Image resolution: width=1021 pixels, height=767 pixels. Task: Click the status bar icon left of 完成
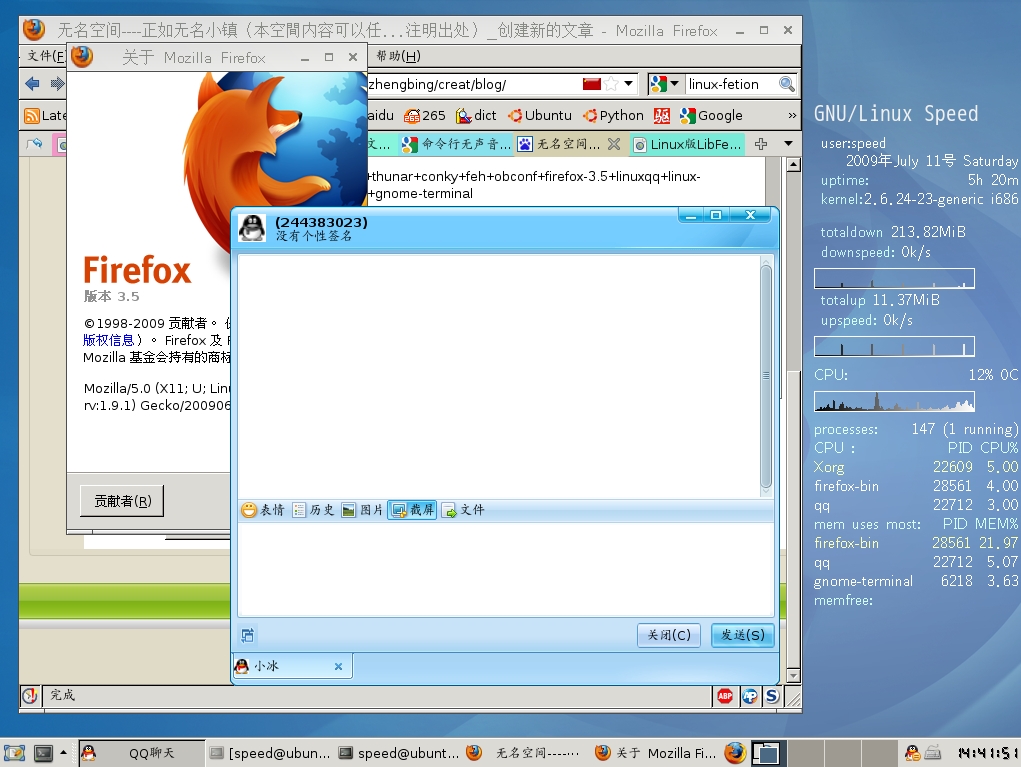30,696
